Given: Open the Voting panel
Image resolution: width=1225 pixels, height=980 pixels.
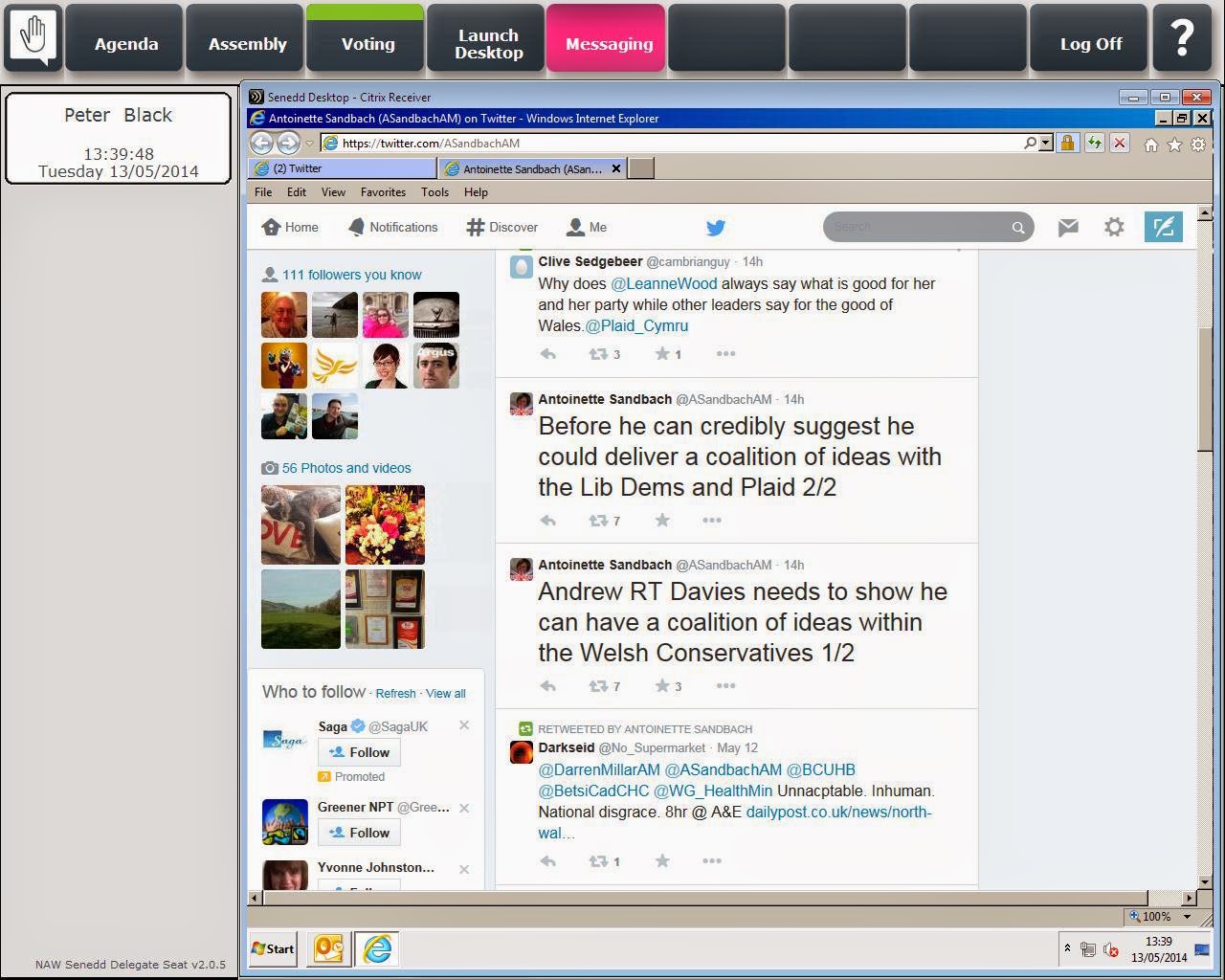Looking at the screenshot, I should point(367,38).
